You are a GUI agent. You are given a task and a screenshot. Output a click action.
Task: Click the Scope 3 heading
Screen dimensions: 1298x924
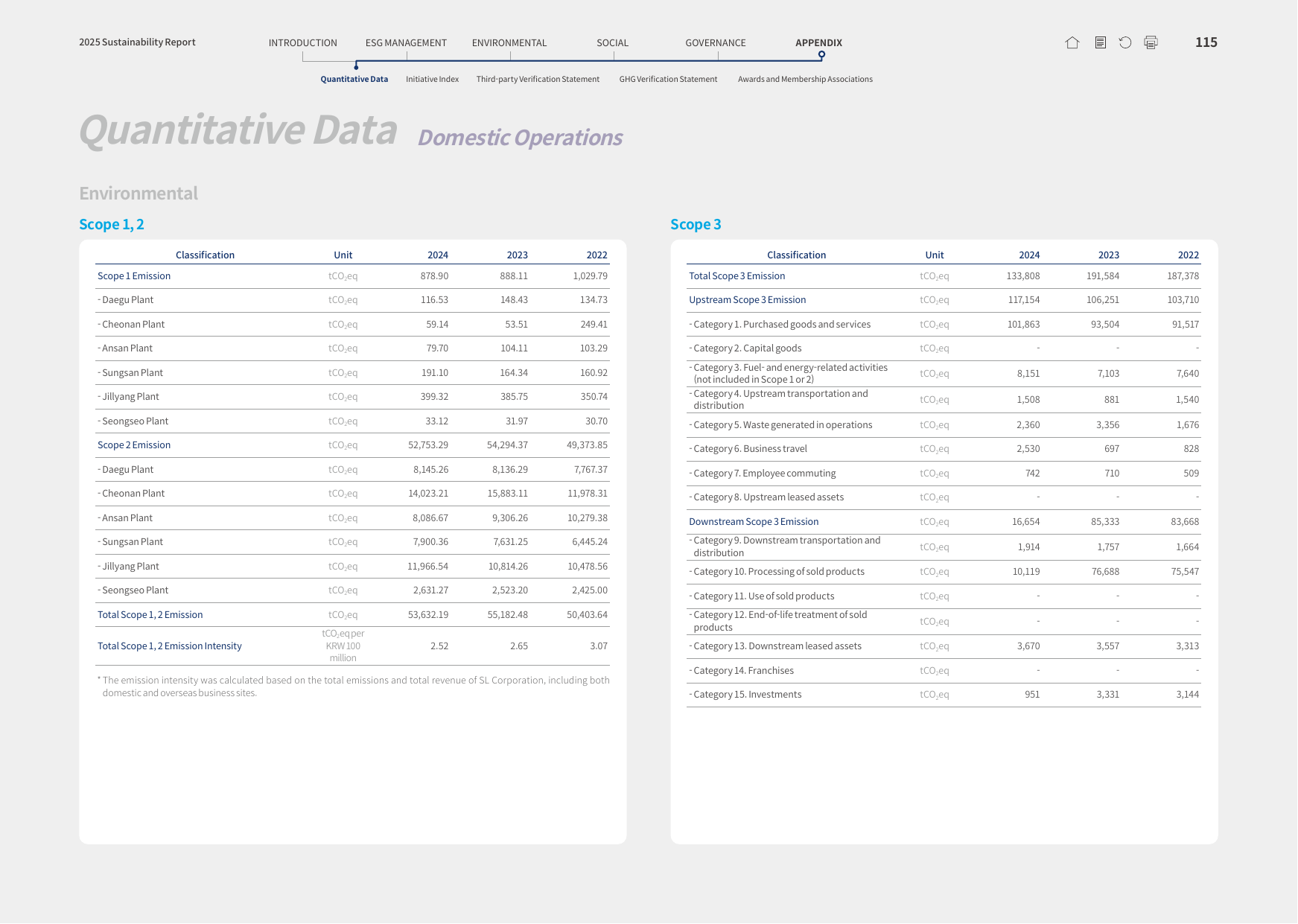pos(696,225)
